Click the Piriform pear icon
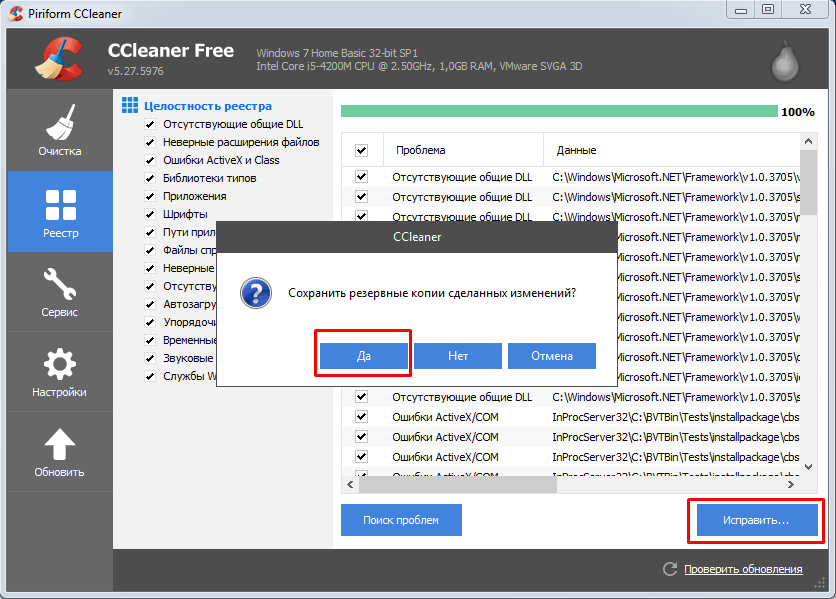 [785, 61]
